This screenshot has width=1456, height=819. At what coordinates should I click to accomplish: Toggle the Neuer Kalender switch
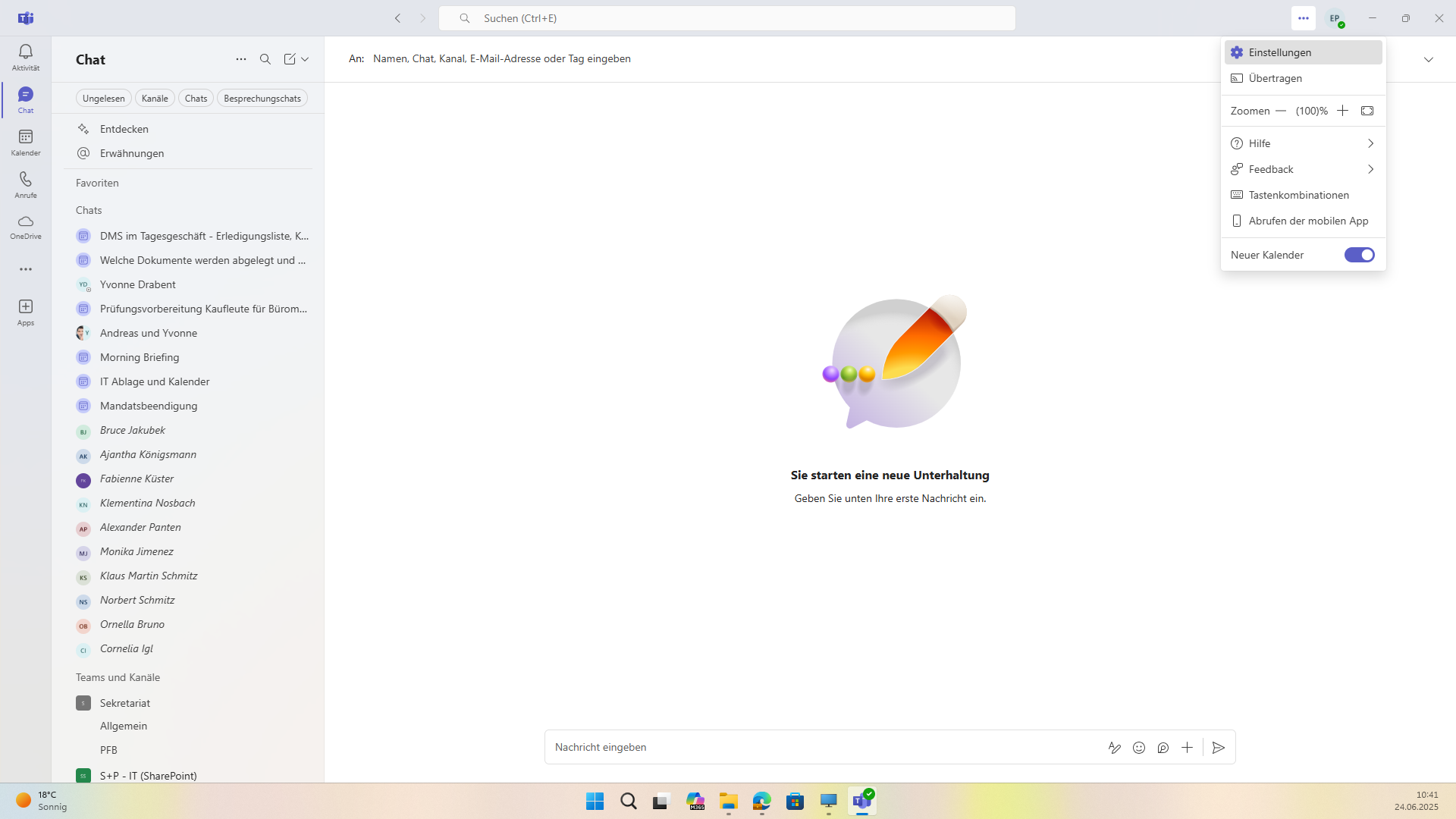coord(1359,255)
